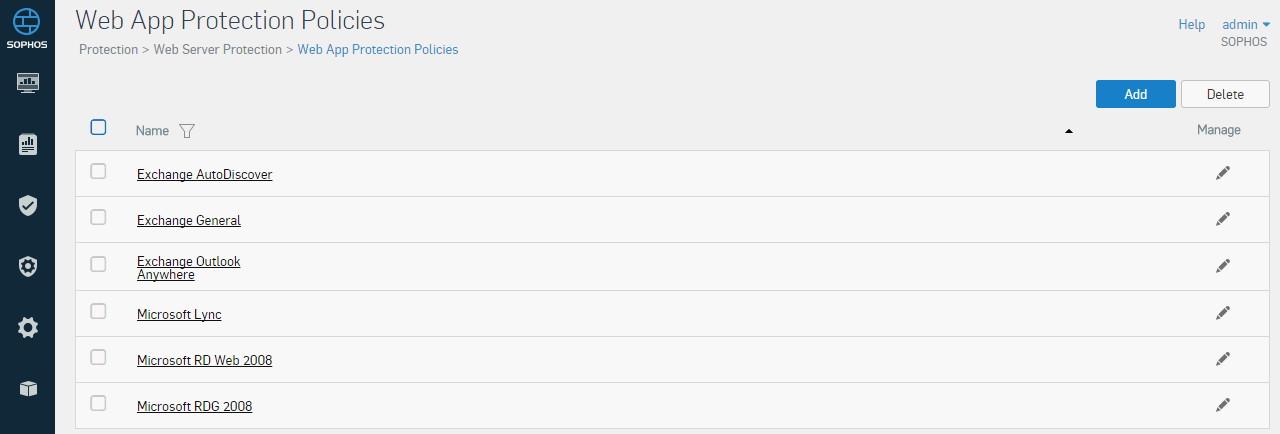Go to Web Server Protection breadcrumb
This screenshot has height=434, width=1280.
click(218, 49)
